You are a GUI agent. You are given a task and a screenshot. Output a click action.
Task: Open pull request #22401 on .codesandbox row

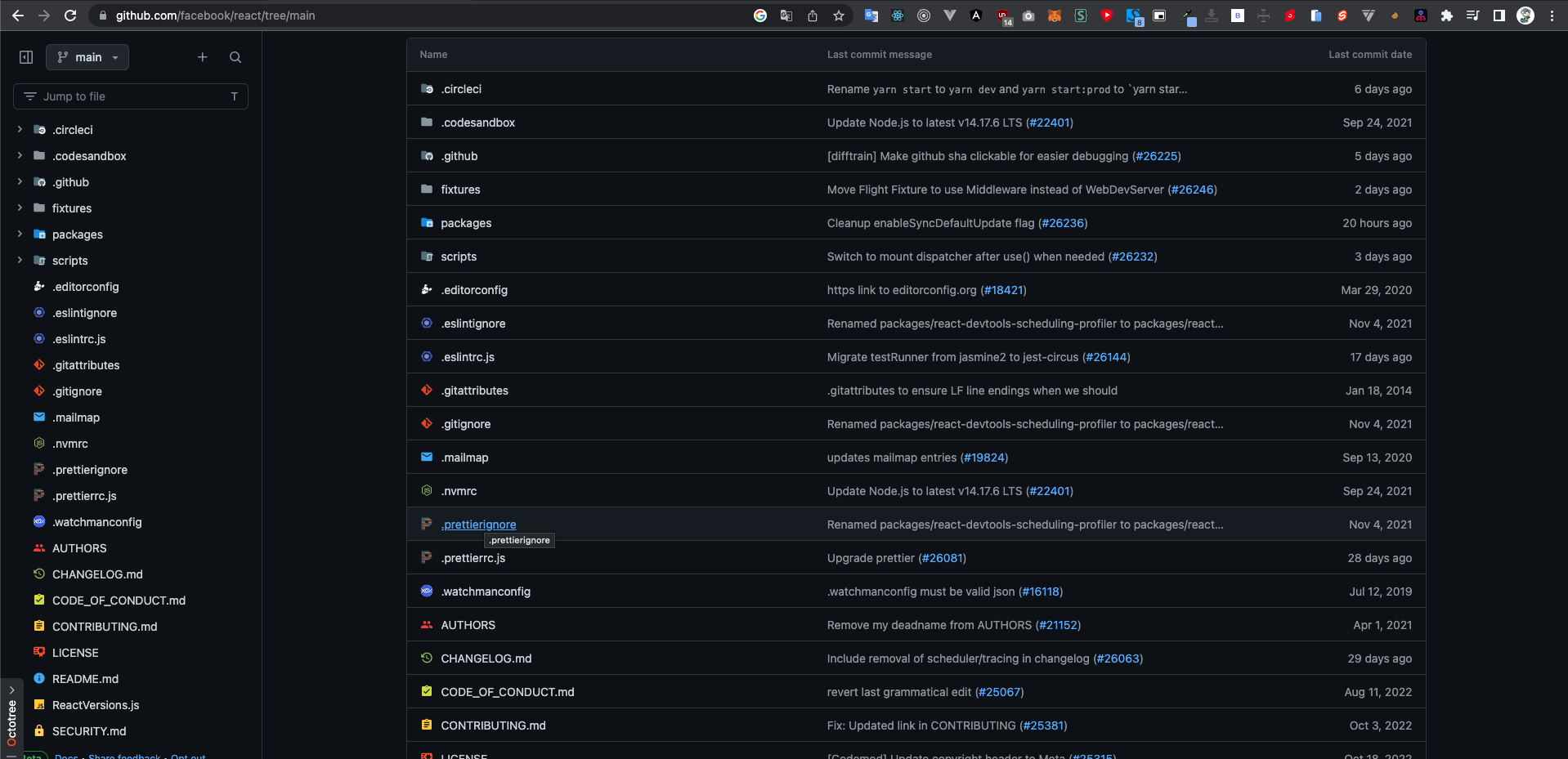1049,123
